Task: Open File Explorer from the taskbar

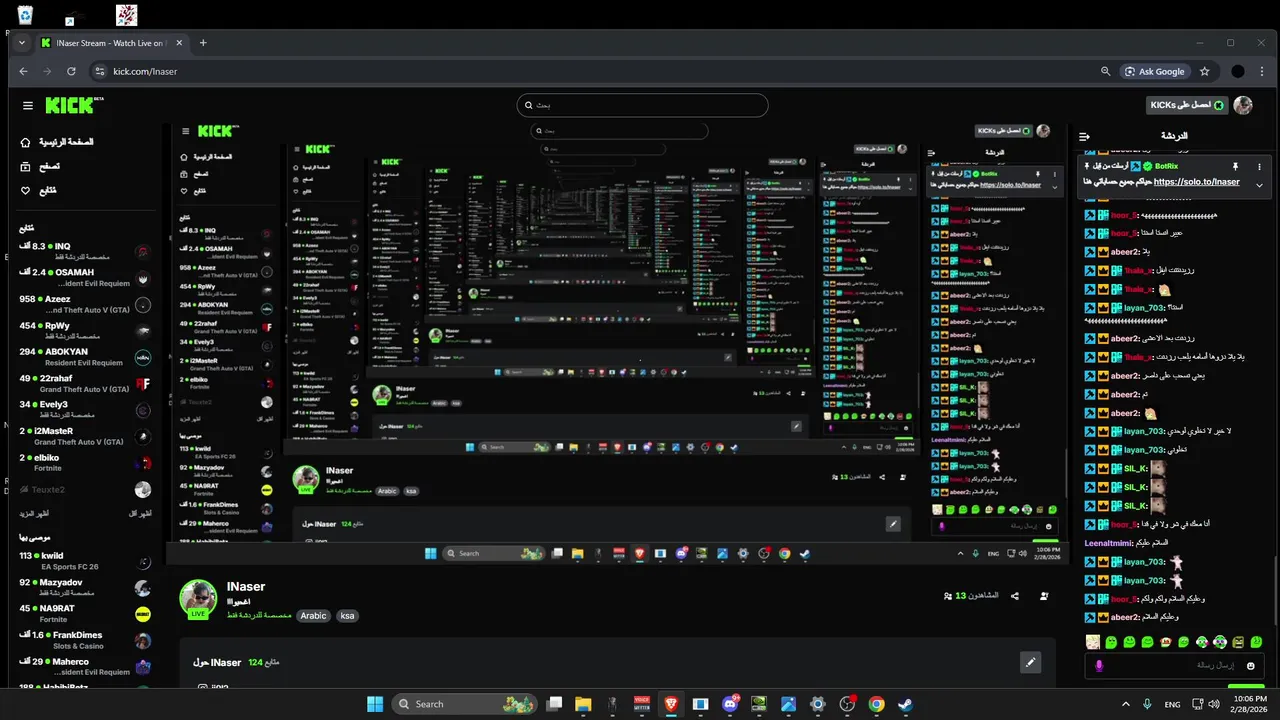Action: coord(583,704)
